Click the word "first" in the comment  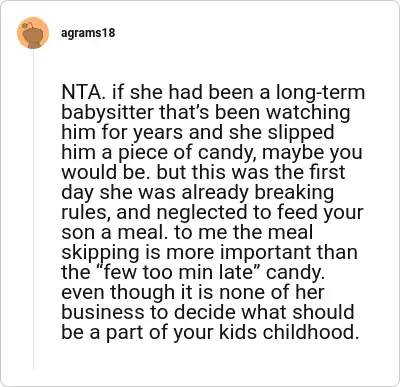point(322,172)
